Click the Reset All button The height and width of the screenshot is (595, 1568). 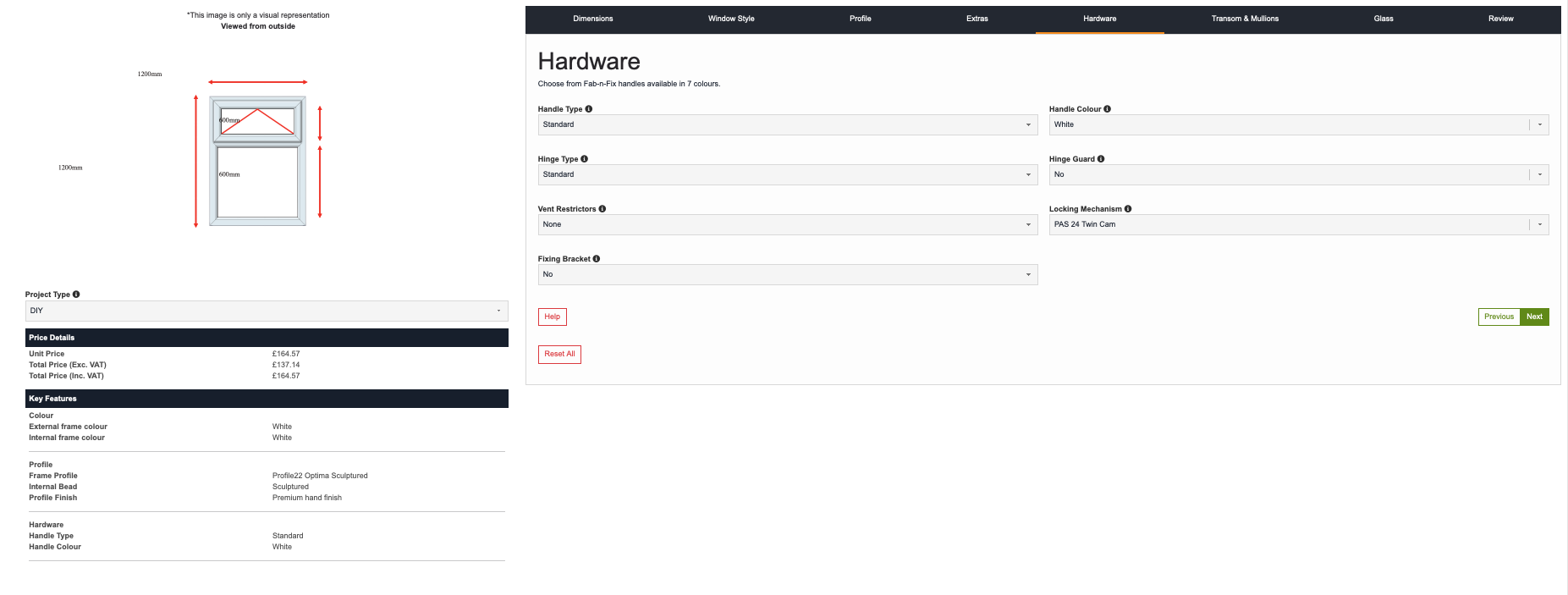click(559, 355)
